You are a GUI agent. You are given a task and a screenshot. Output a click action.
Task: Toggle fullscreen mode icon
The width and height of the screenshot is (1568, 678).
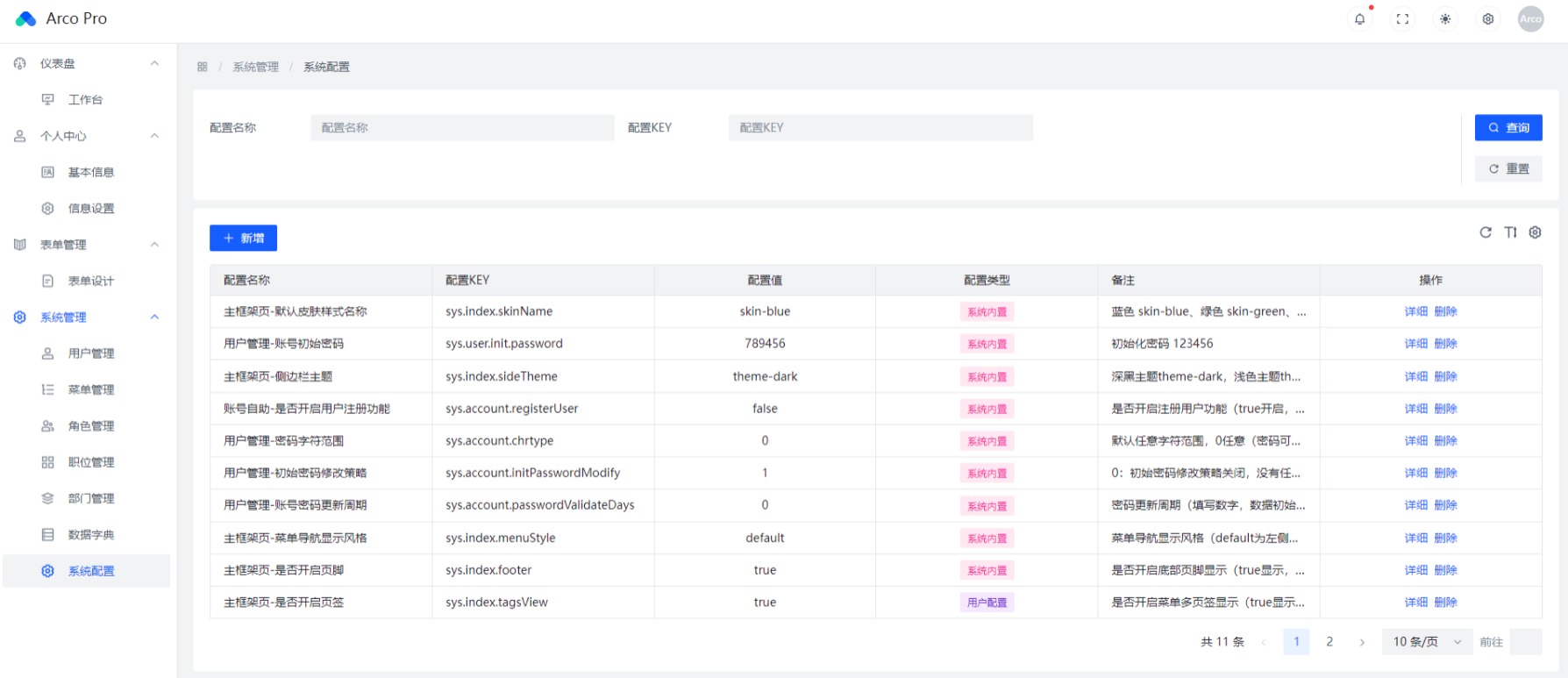tap(1402, 18)
